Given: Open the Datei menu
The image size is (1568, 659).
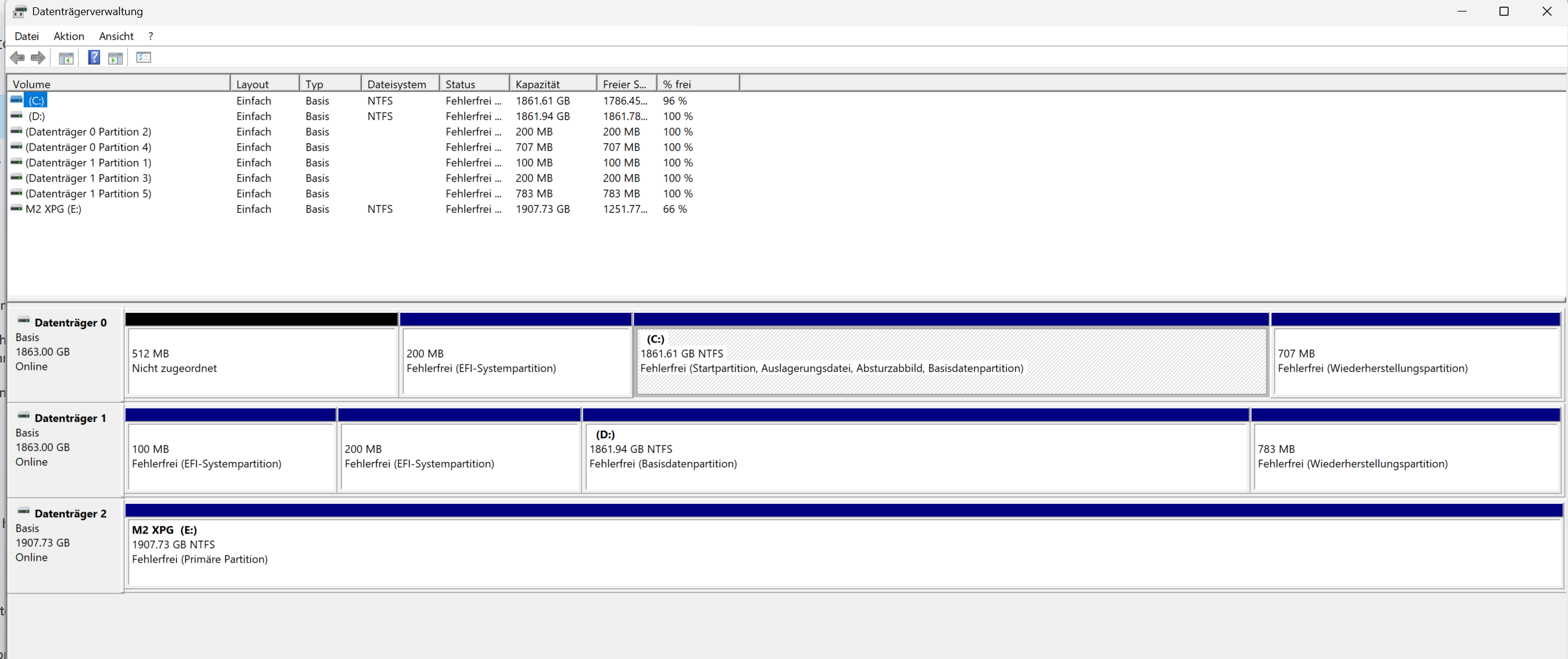Looking at the screenshot, I should (26, 36).
